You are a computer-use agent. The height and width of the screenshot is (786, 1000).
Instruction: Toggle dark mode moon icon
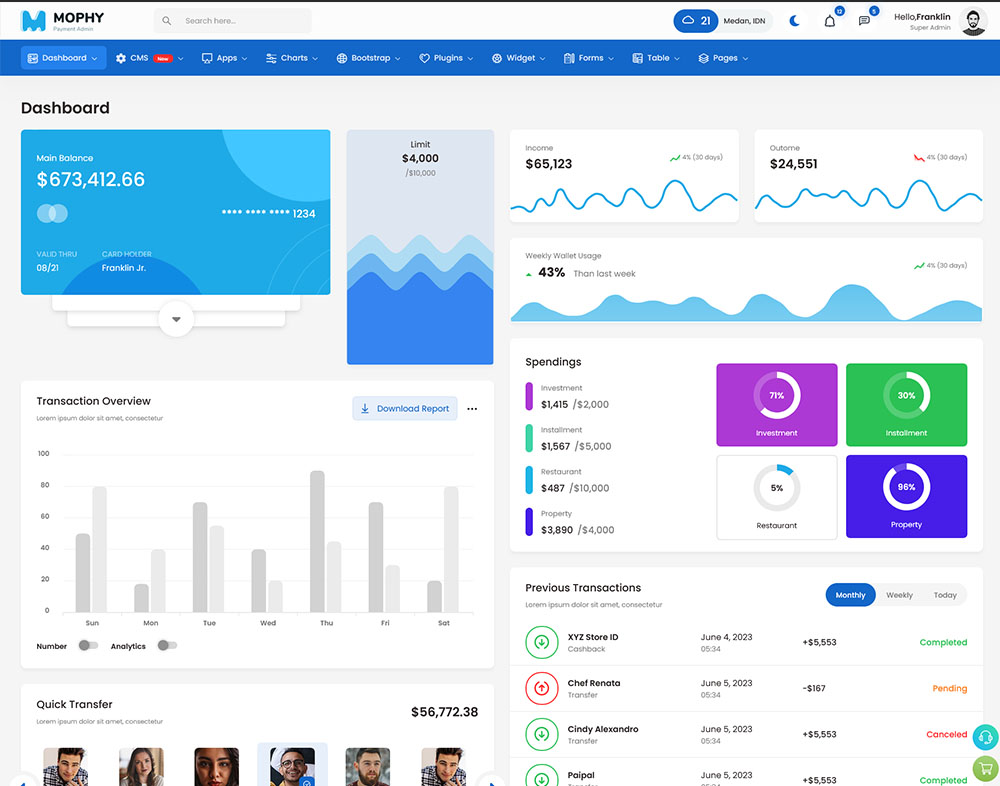click(x=795, y=21)
